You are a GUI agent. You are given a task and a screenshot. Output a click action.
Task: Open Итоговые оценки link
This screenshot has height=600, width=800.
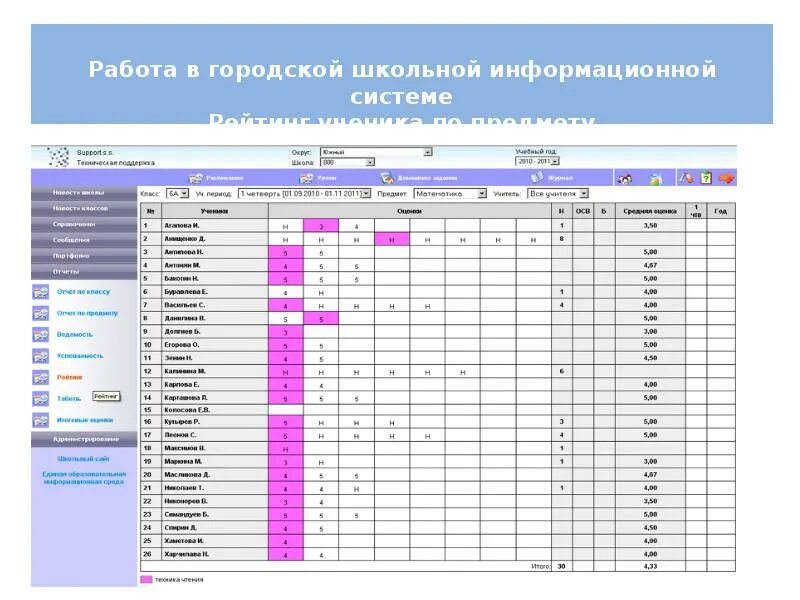coord(85,420)
